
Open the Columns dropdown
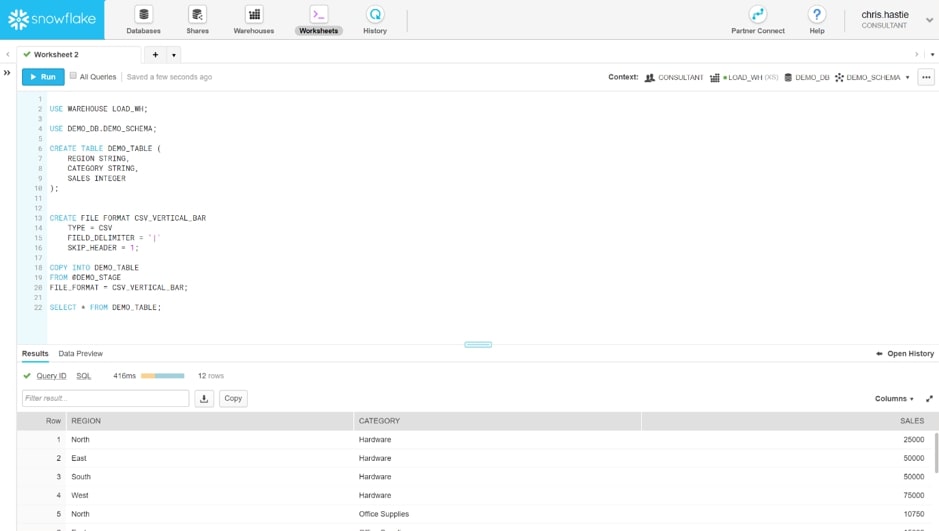(x=894, y=399)
